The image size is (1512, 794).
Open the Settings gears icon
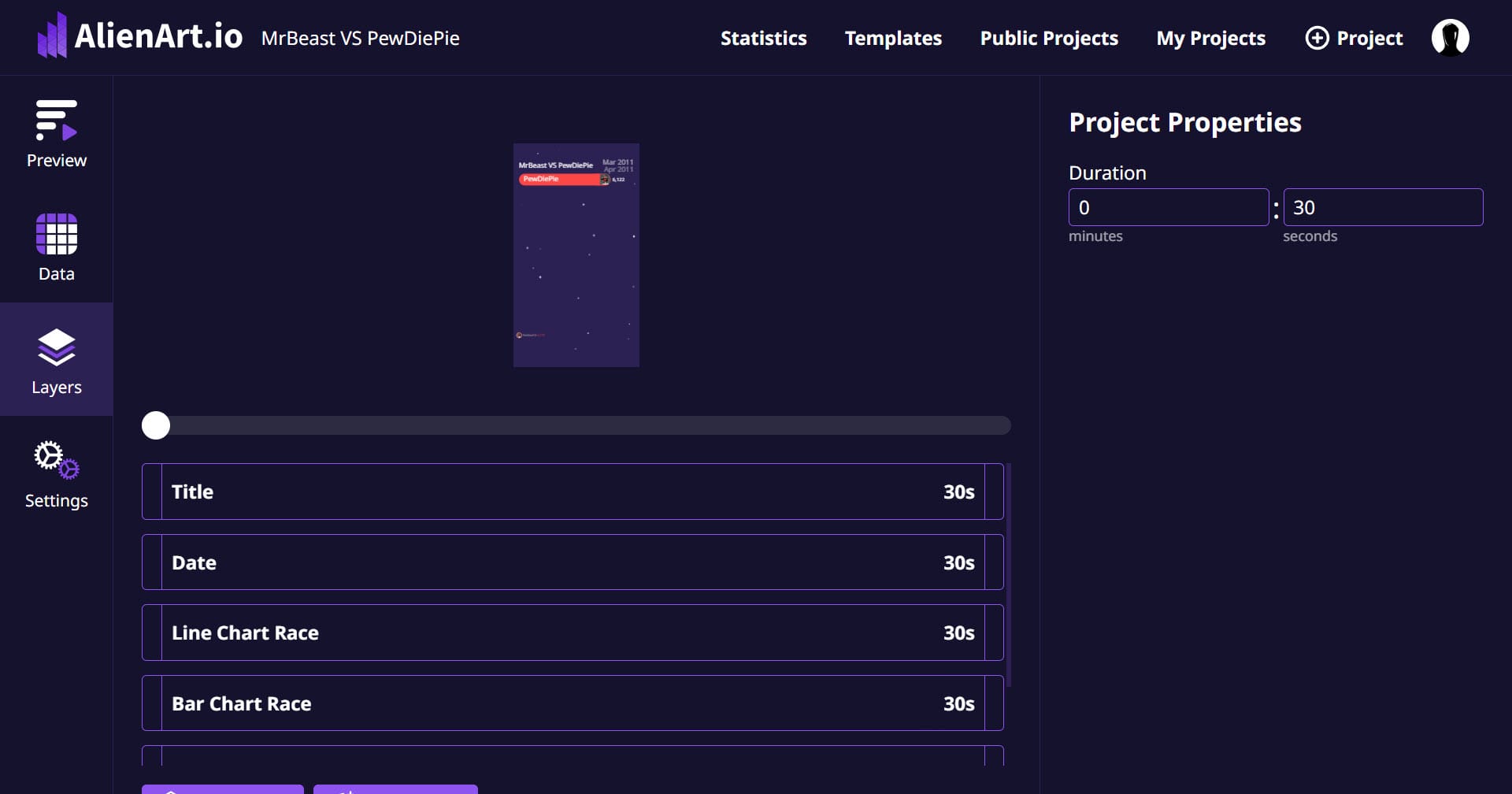point(56,459)
